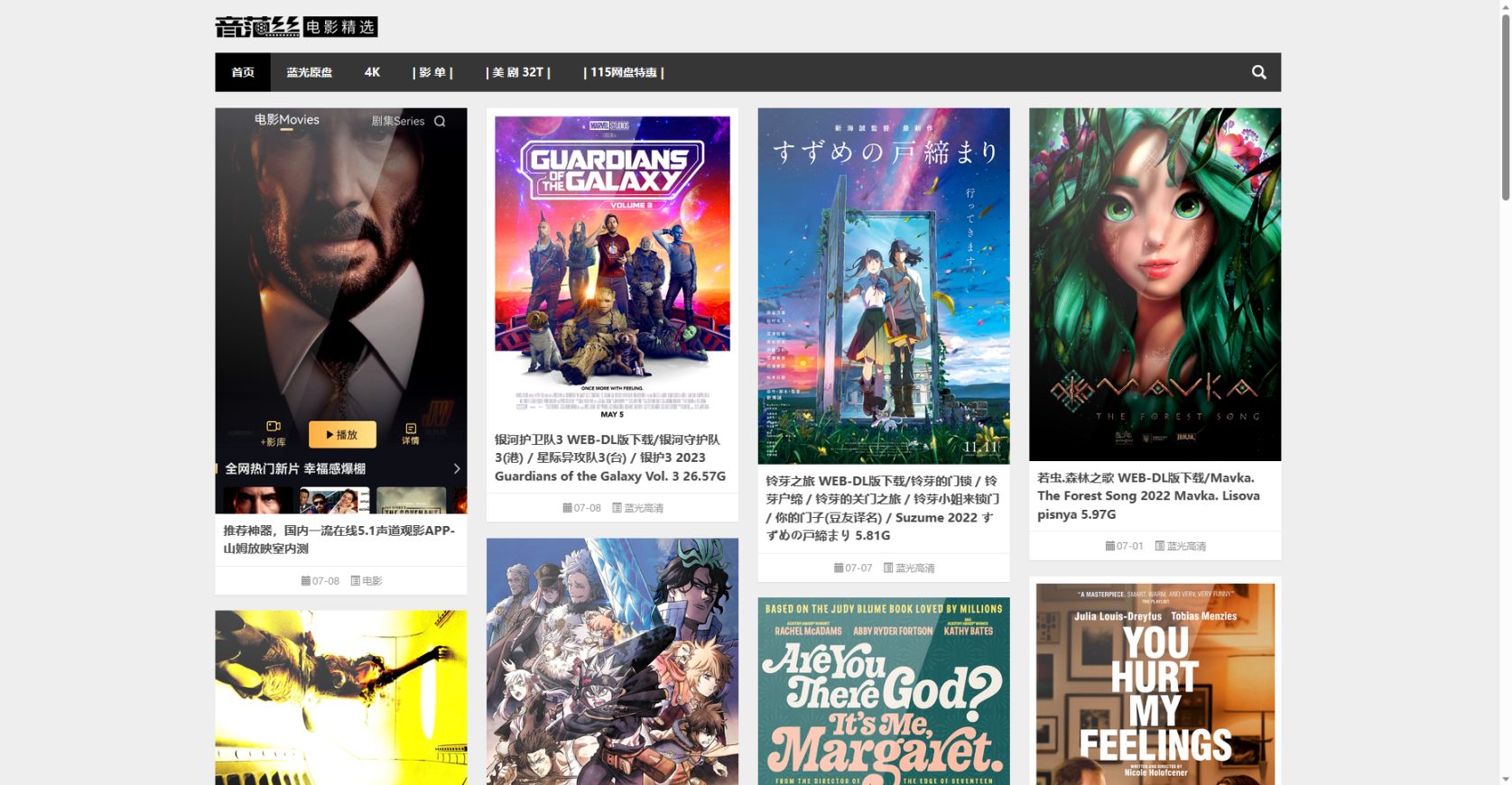The height and width of the screenshot is (785, 1512).
Task: Click the calendar icon on the 森林之歌 card
Action: pos(1110,546)
